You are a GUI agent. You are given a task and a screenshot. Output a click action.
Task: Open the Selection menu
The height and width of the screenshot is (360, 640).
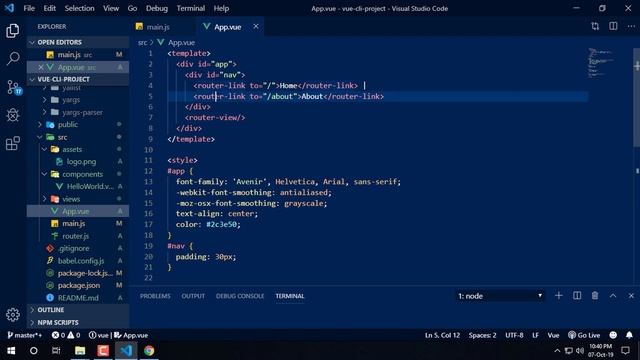pos(79,8)
